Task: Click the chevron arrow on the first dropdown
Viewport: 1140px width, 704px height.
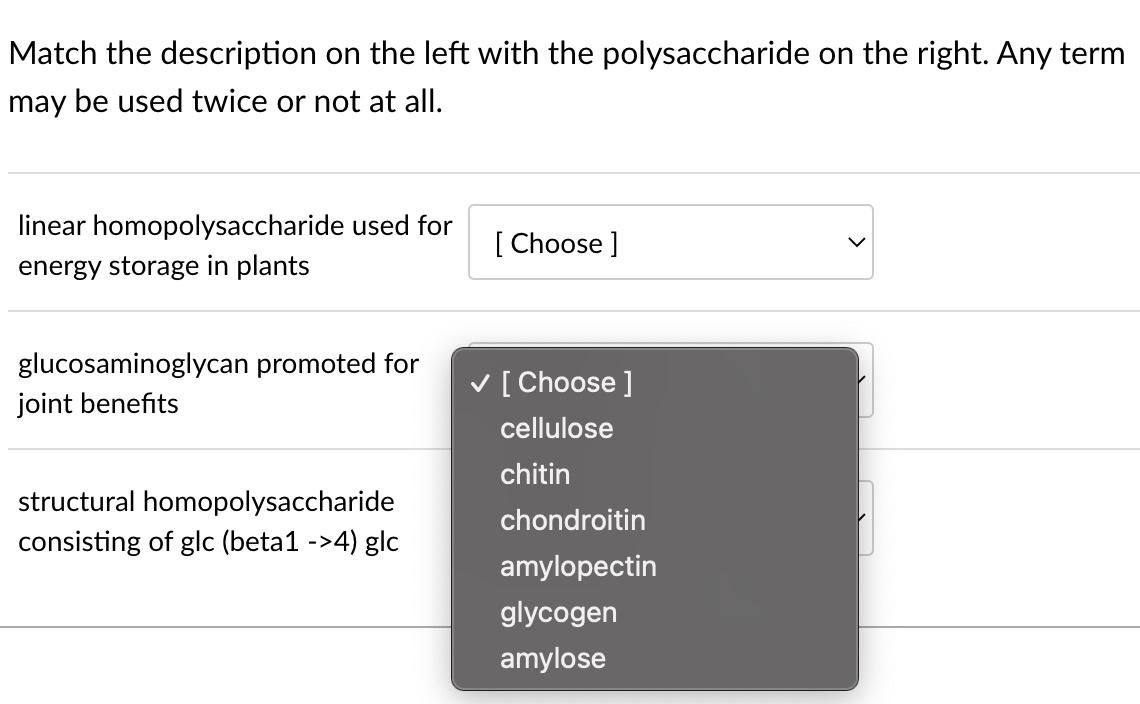Action: coord(854,243)
